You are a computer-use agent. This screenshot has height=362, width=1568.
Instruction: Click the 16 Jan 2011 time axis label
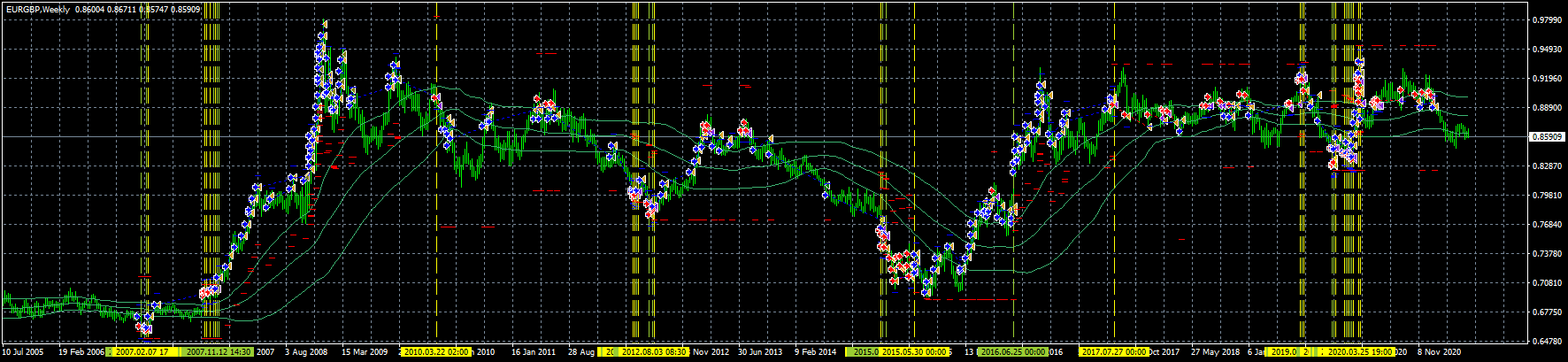pyautogui.click(x=534, y=352)
